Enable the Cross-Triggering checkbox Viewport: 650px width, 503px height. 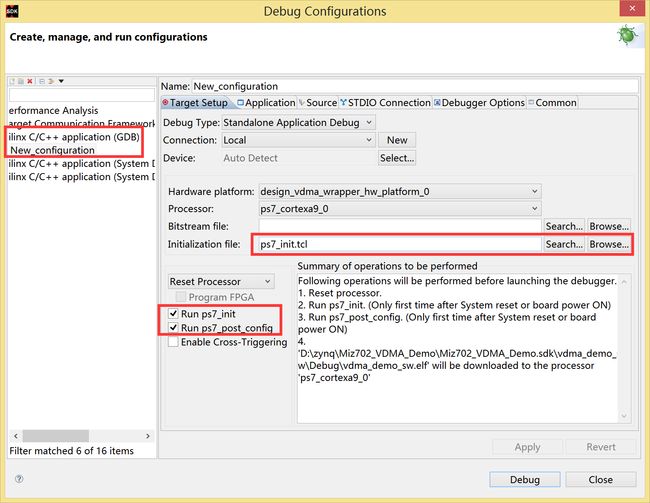point(173,342)
